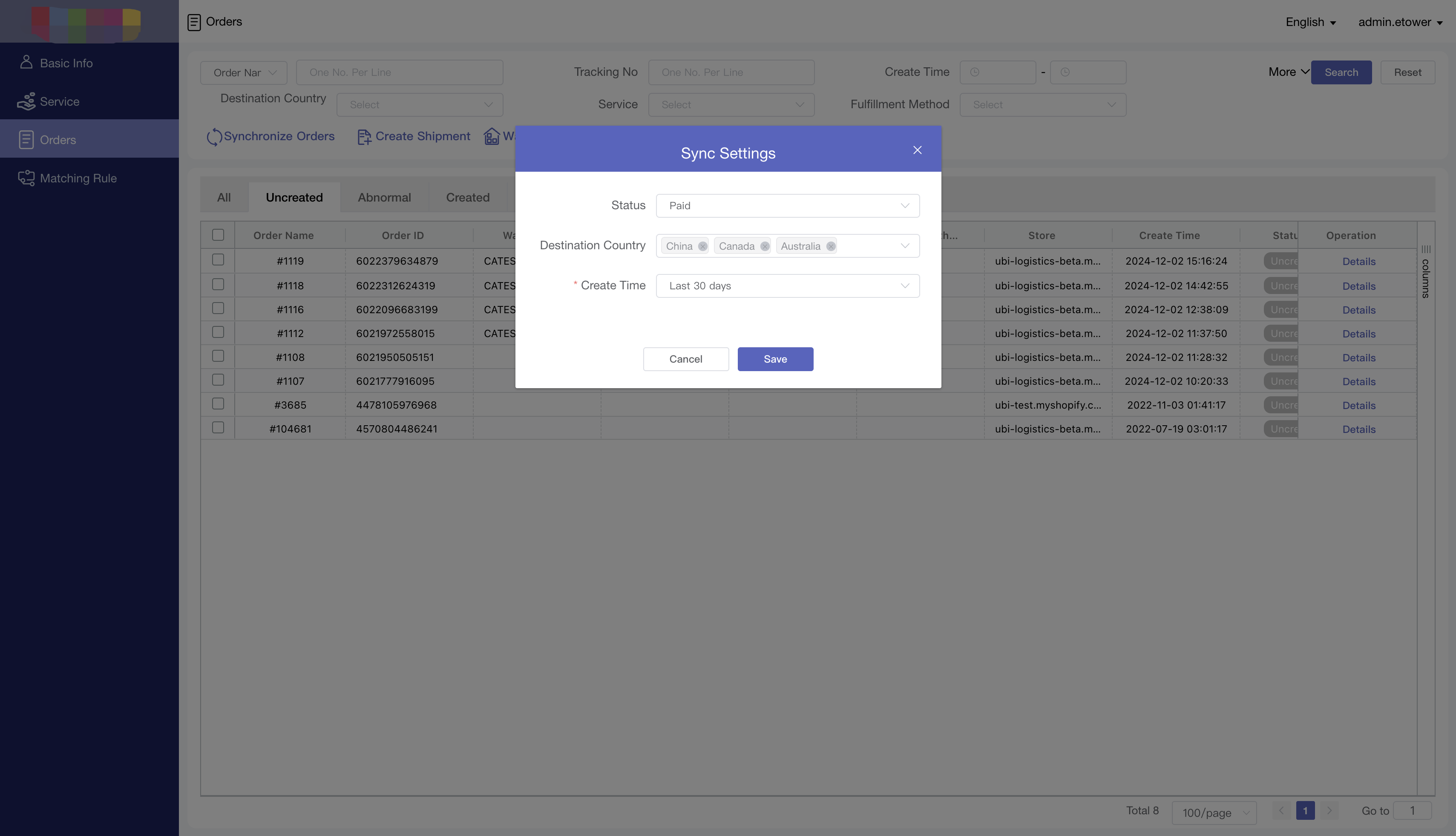This screenshot has width=1456, height=836.
Task: Select checkbox for order #1107
Action: tap(218, 380)
